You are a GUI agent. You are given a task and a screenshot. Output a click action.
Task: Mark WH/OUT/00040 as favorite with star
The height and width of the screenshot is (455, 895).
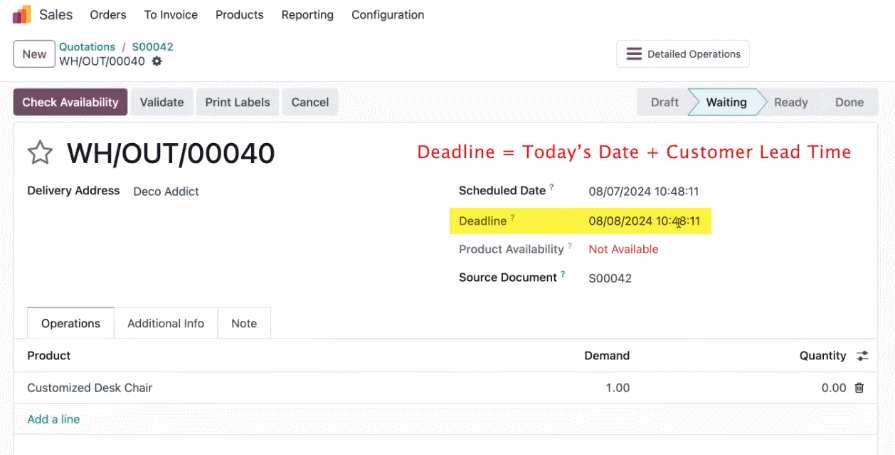(40, 153)
